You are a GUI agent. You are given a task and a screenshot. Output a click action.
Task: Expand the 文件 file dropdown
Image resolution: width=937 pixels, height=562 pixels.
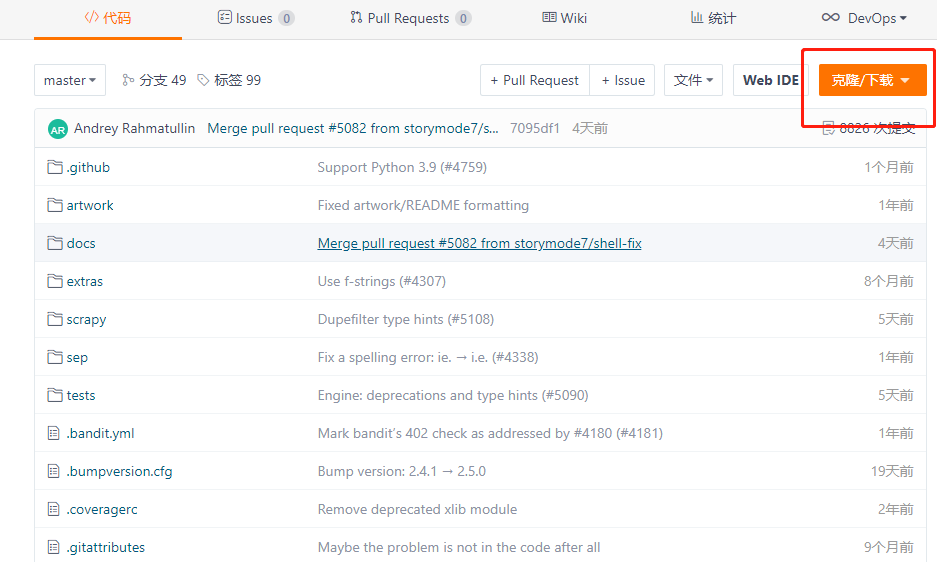point(693,80)
